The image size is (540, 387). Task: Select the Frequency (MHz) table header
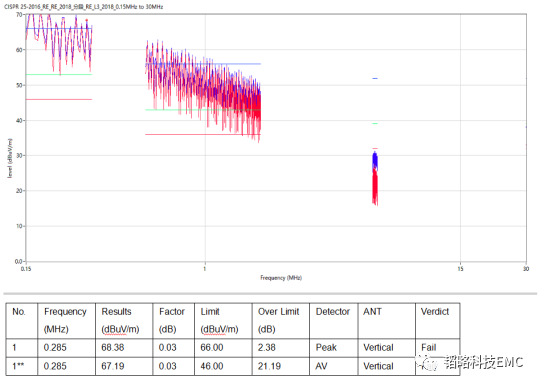click(66, 321)
